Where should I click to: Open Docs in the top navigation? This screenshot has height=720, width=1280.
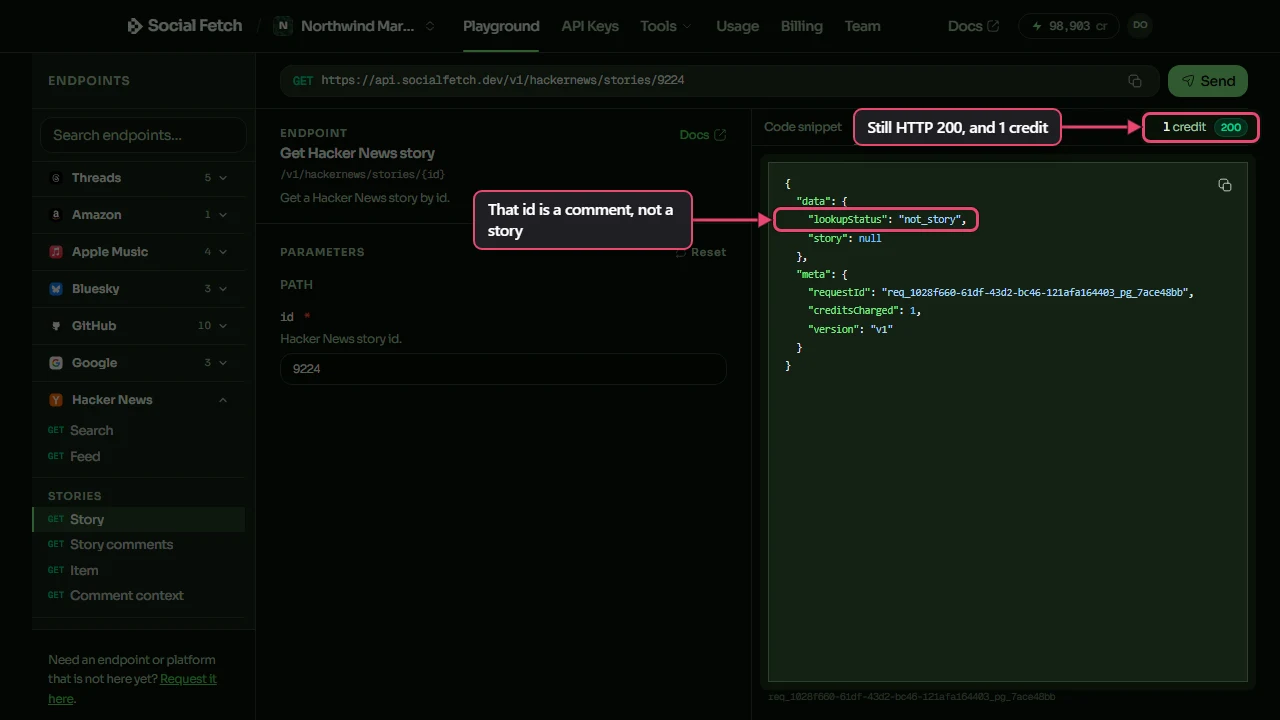[973, 26]
